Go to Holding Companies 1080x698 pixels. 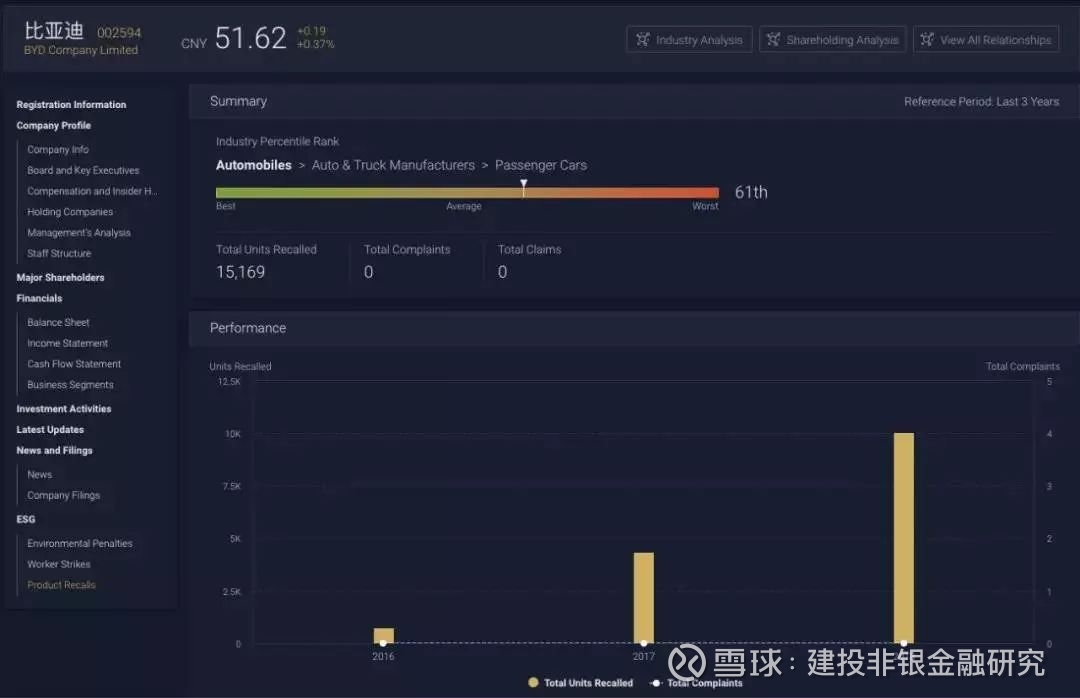click(x=70, y=212)
